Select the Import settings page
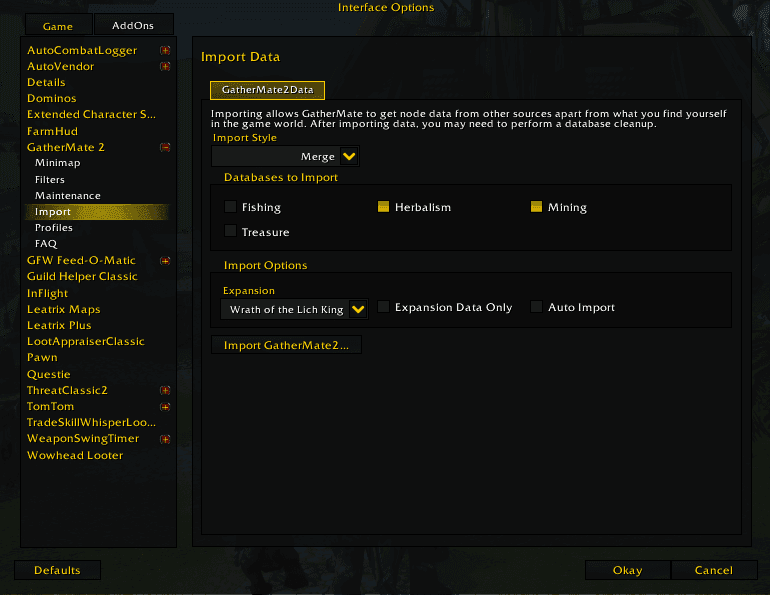This screenshot has width=770, height=595. 97,212
